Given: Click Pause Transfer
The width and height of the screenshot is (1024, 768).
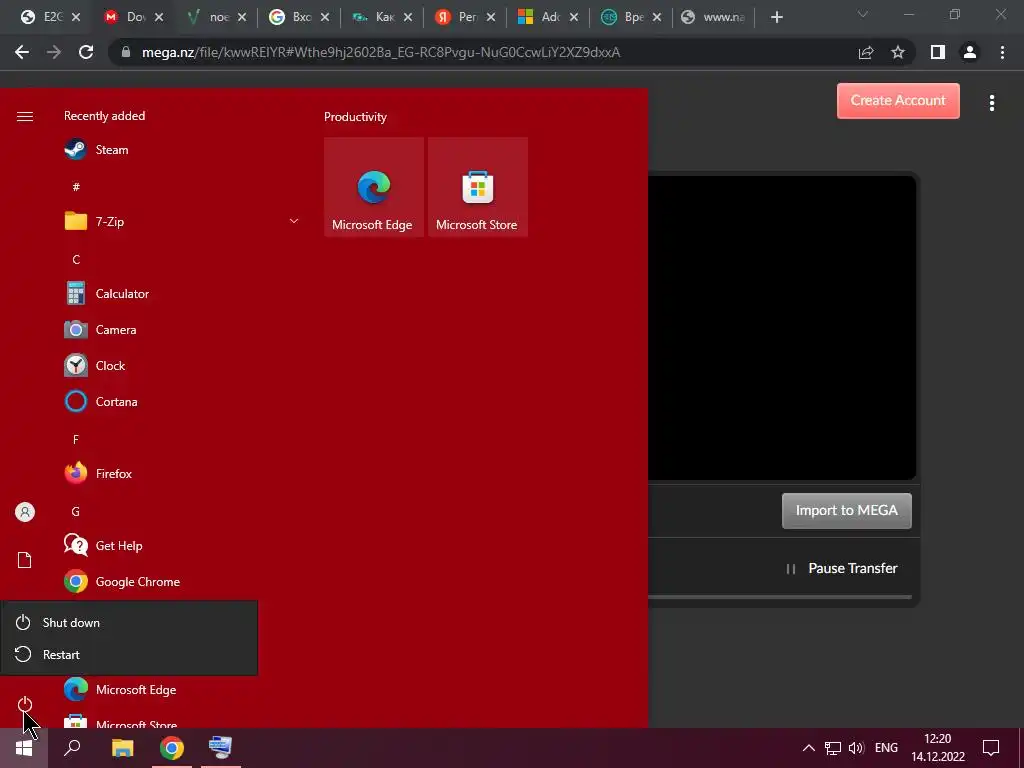Looking at the screenshot, I should 842,568.
